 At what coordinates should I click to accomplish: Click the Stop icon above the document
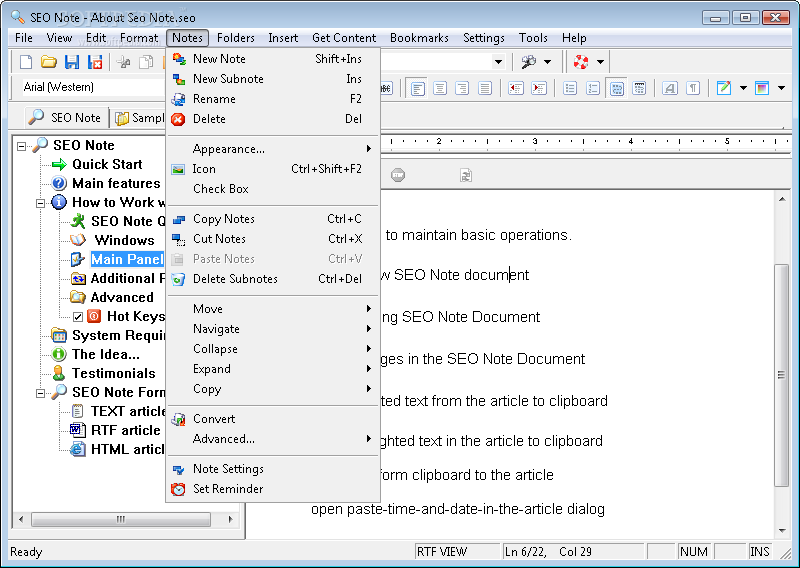pos(398,175)
